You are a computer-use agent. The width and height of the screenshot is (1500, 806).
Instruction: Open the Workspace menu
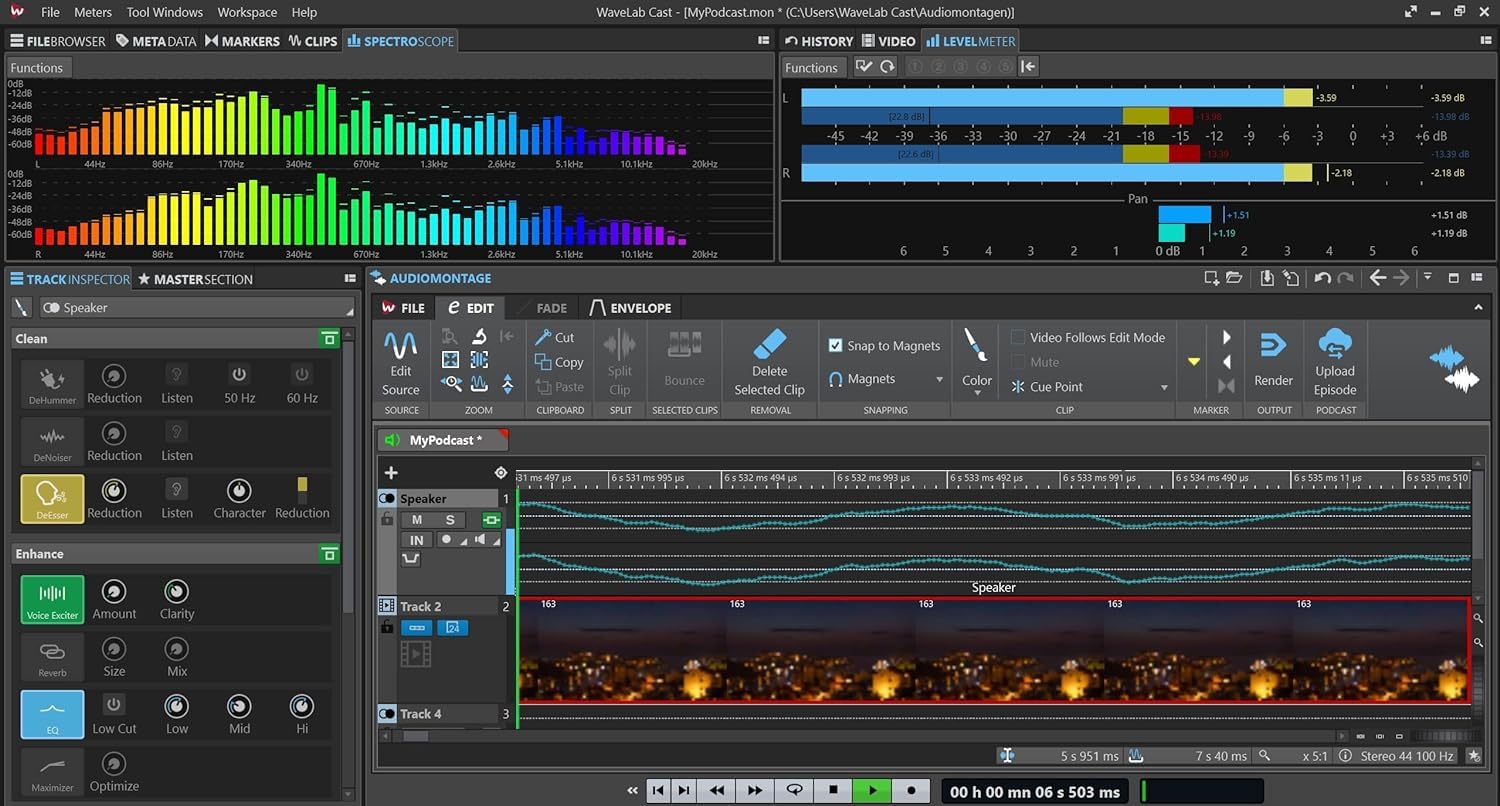point(247,12)
